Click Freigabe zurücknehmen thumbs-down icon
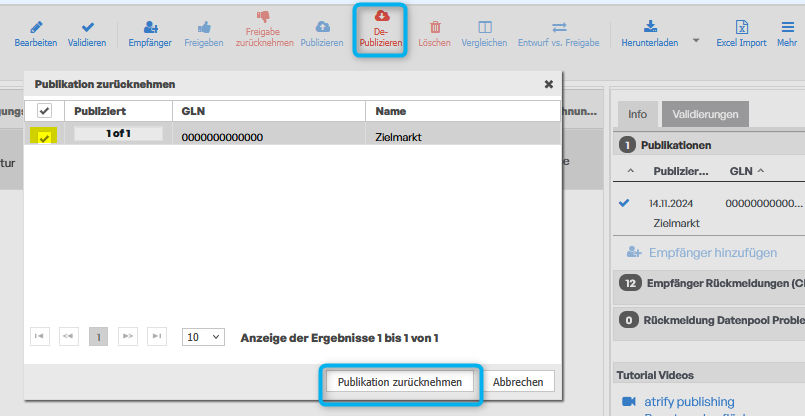This screenshot has width=805, height=416. (263, 17)
